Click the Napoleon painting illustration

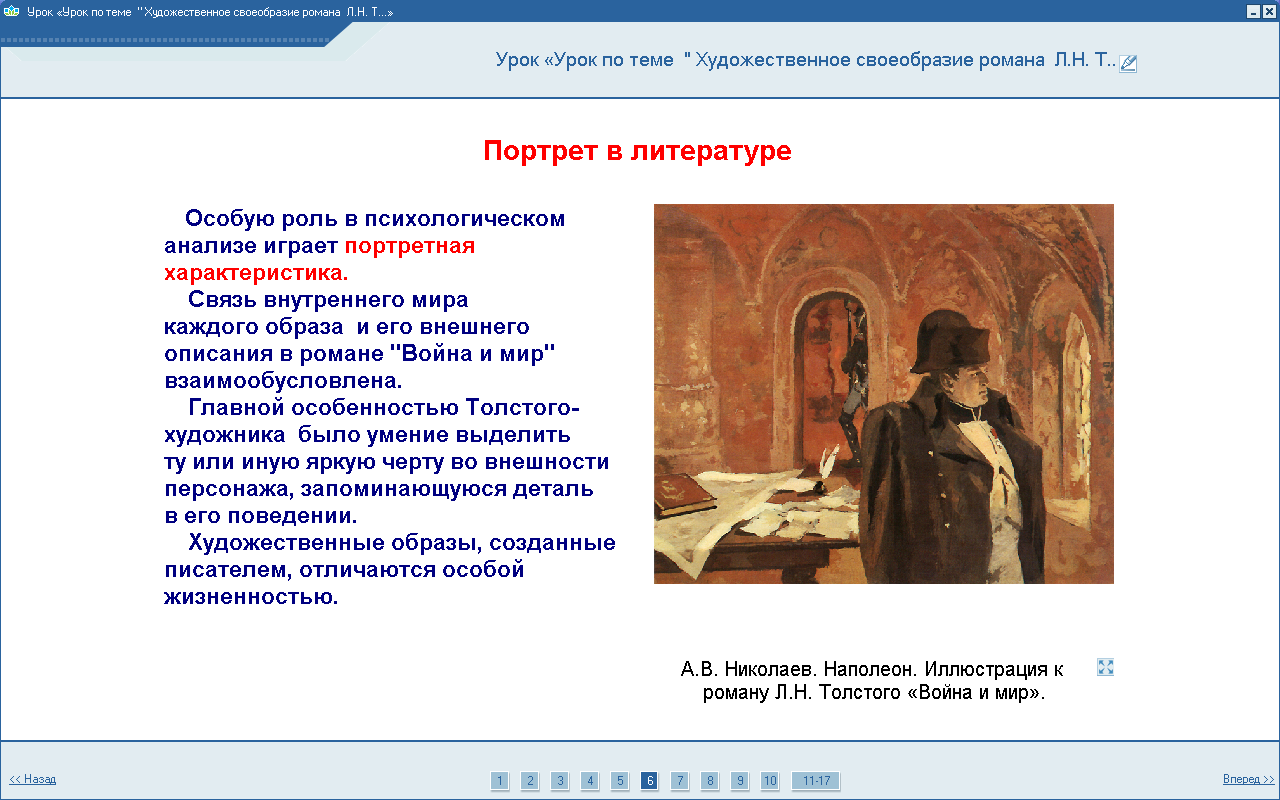(x=884, y=394)
